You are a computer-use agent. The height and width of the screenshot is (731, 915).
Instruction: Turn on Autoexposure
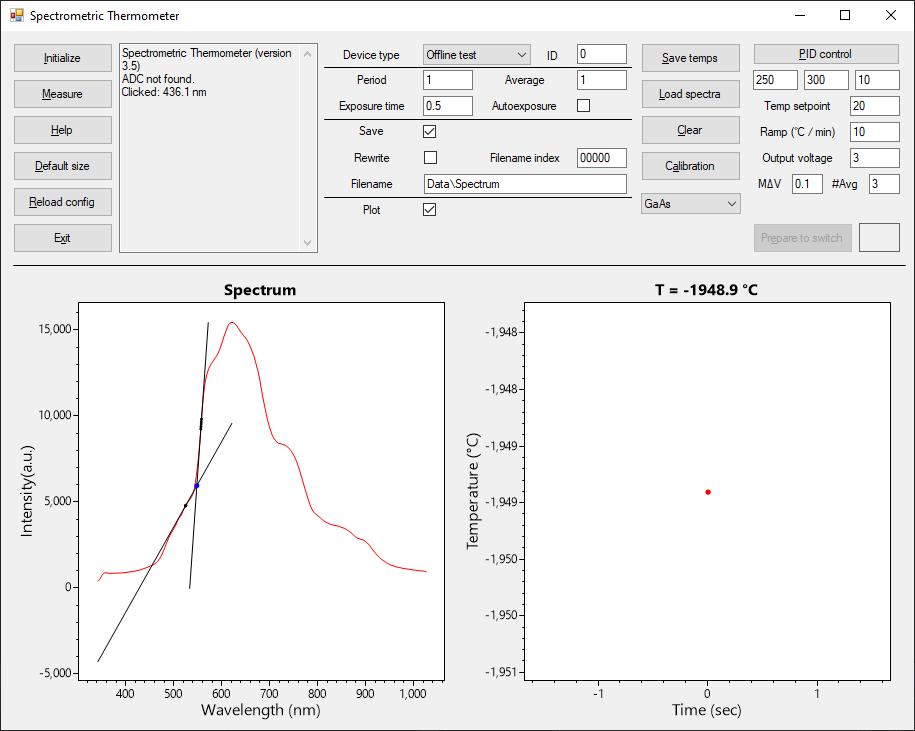[x=583, y=104]
